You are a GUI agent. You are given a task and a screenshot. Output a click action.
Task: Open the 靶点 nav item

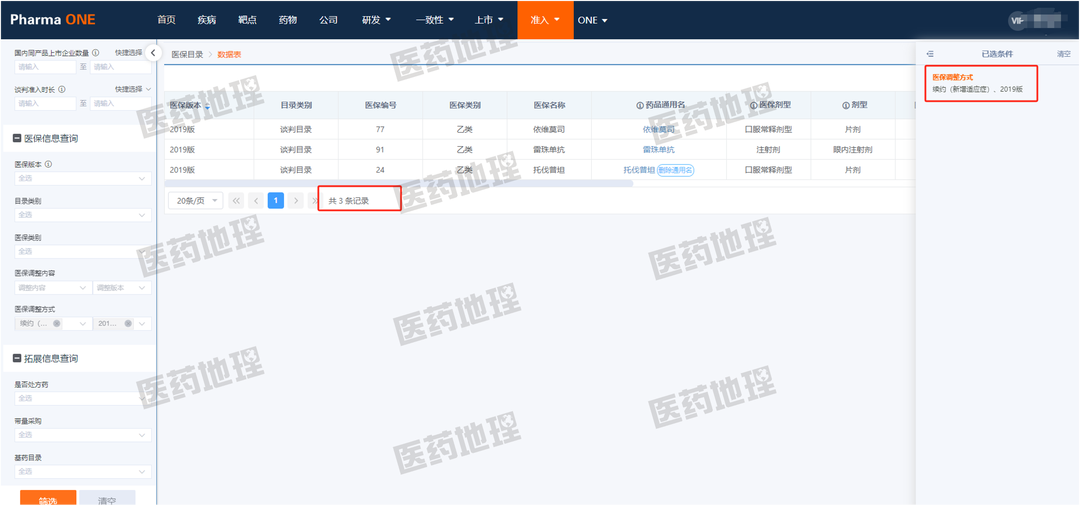pos(247,20)
